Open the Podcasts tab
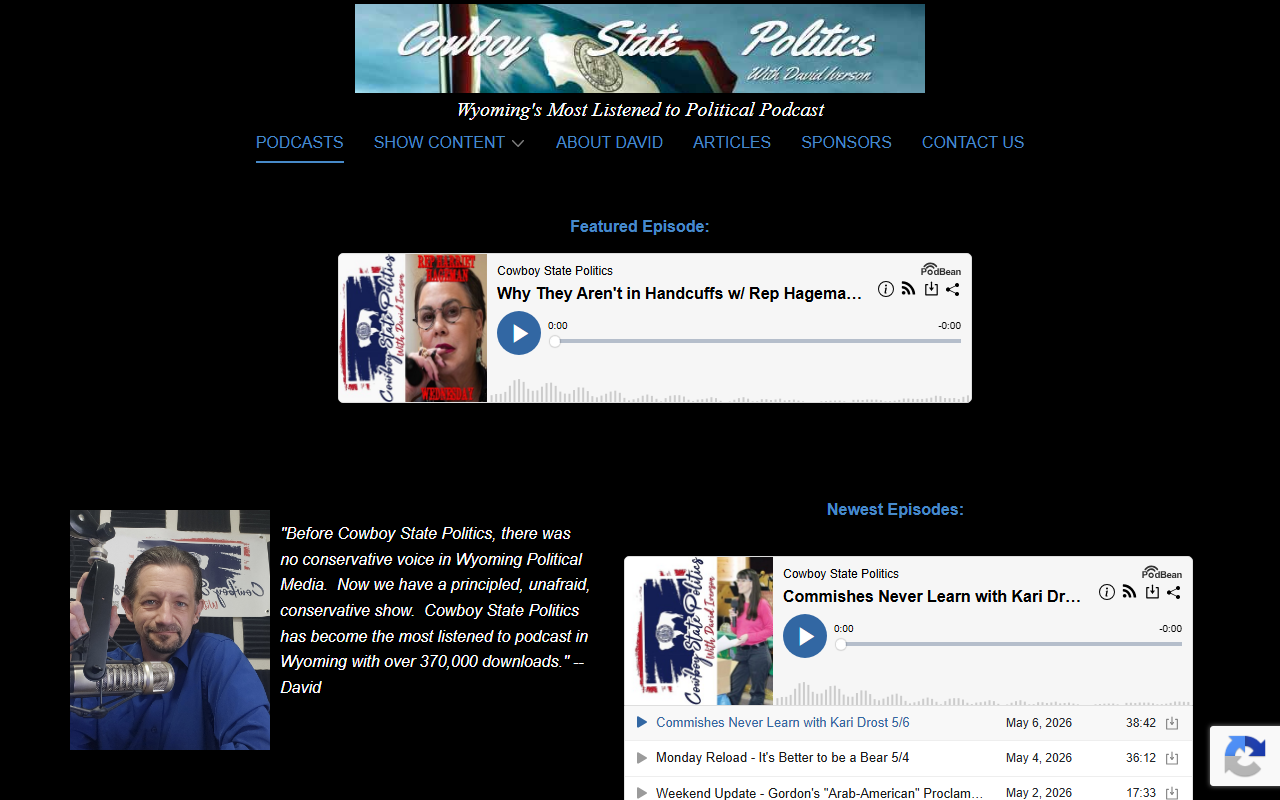Viewport: 1280px width, 800px height. 300,142
